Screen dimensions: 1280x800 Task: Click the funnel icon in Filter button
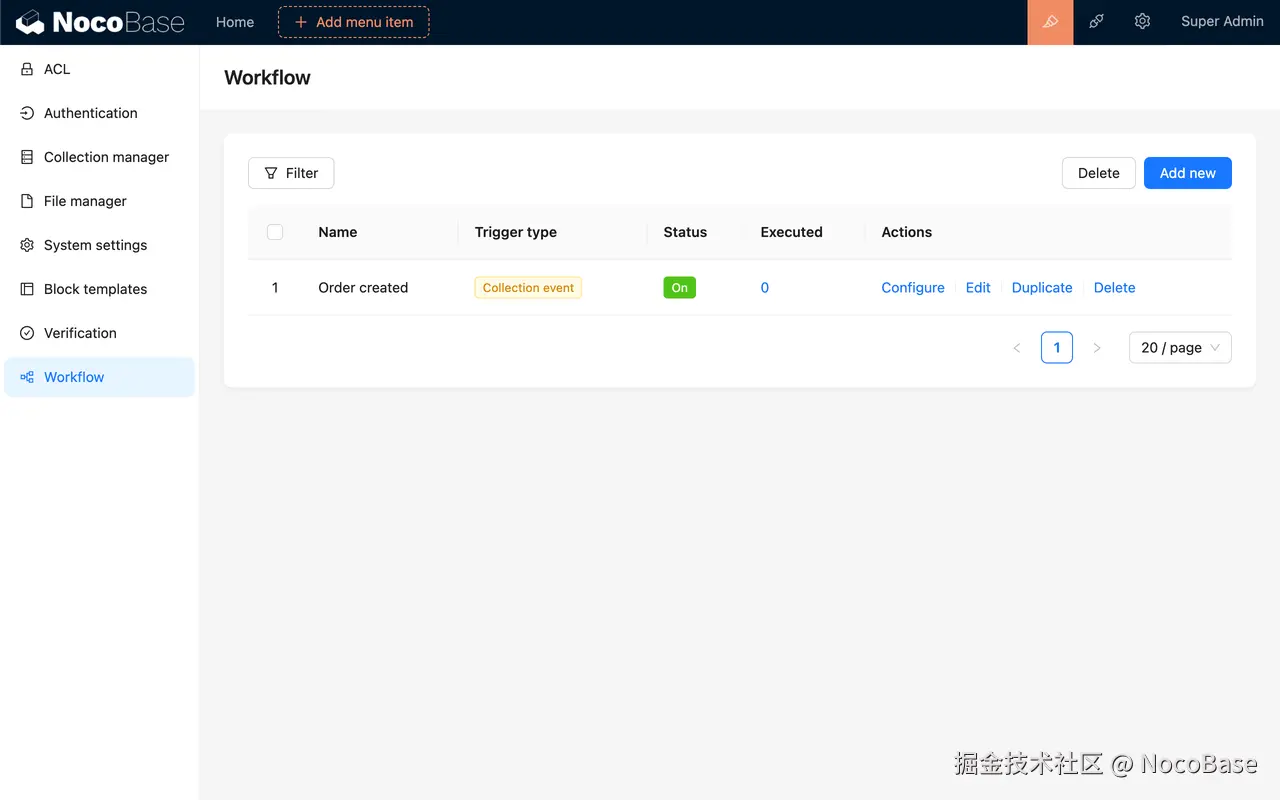[x=271, y=173]
